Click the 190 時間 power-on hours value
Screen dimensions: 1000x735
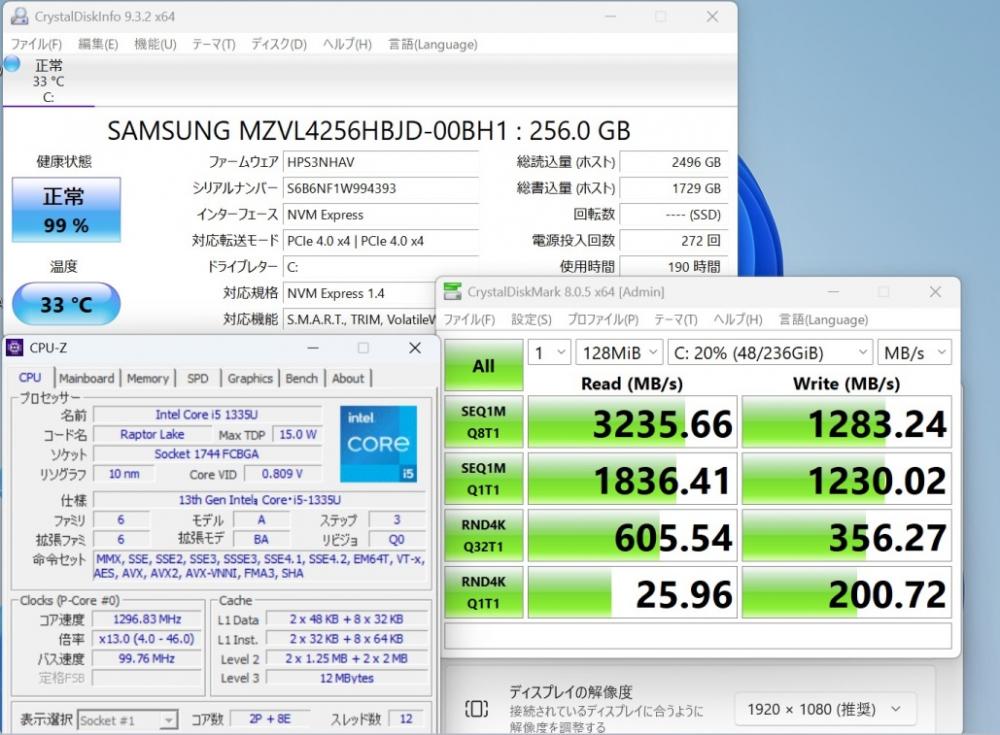click(x=673, y=266)
